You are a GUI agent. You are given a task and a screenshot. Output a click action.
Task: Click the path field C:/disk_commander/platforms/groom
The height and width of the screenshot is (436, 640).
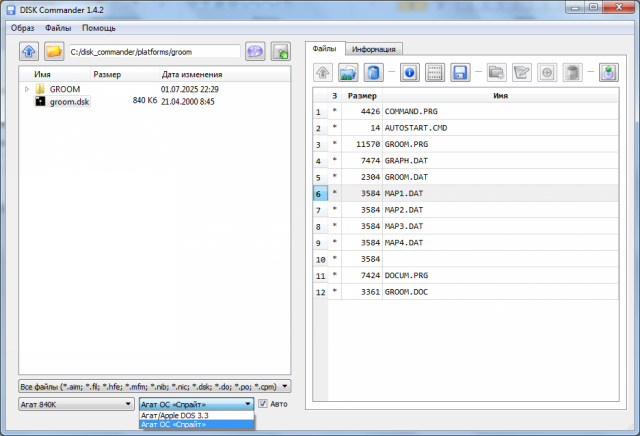click(x=154, y=52)
